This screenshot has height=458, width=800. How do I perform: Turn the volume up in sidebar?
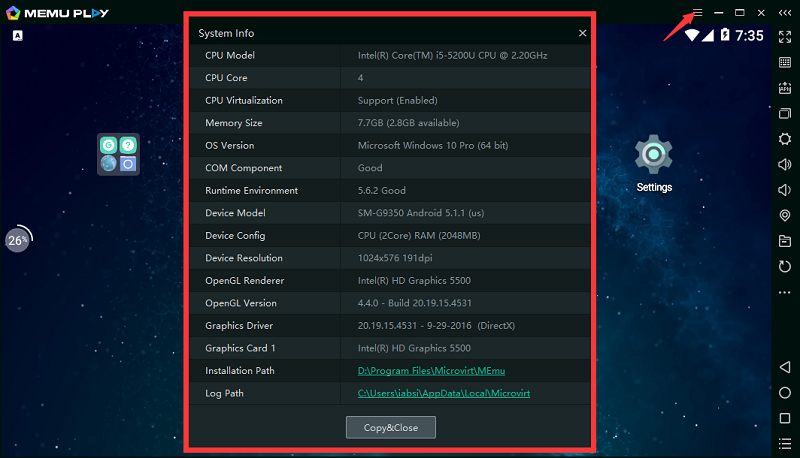point(785,164)
